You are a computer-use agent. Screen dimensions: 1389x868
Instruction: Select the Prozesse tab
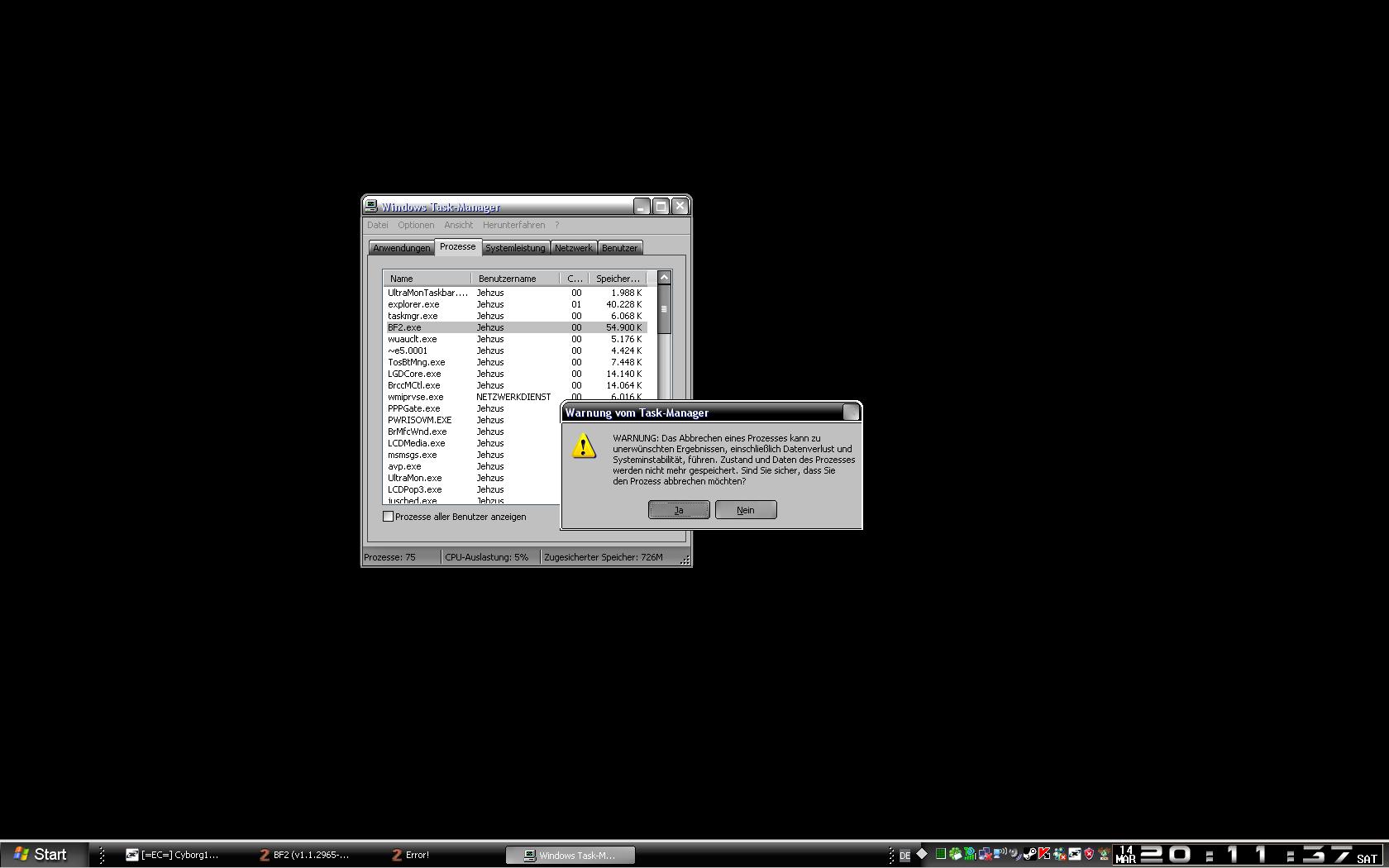tap(458, 246)
